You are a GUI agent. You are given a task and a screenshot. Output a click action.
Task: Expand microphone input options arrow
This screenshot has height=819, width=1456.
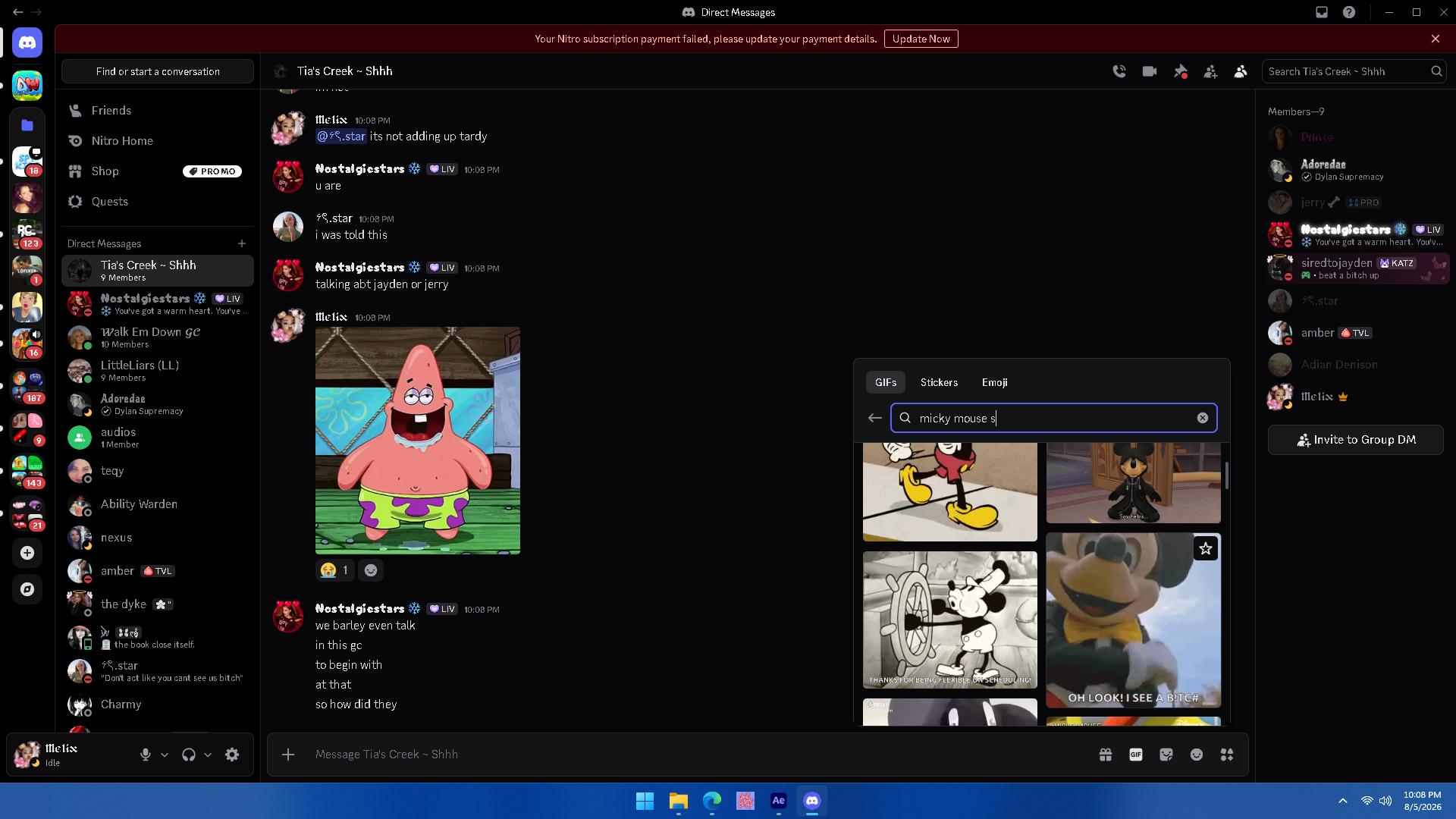coord(165,755)
